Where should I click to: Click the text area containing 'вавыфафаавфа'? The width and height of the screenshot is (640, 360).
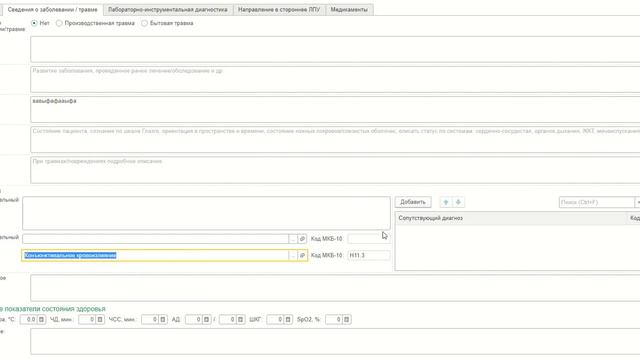coord(335,109)
